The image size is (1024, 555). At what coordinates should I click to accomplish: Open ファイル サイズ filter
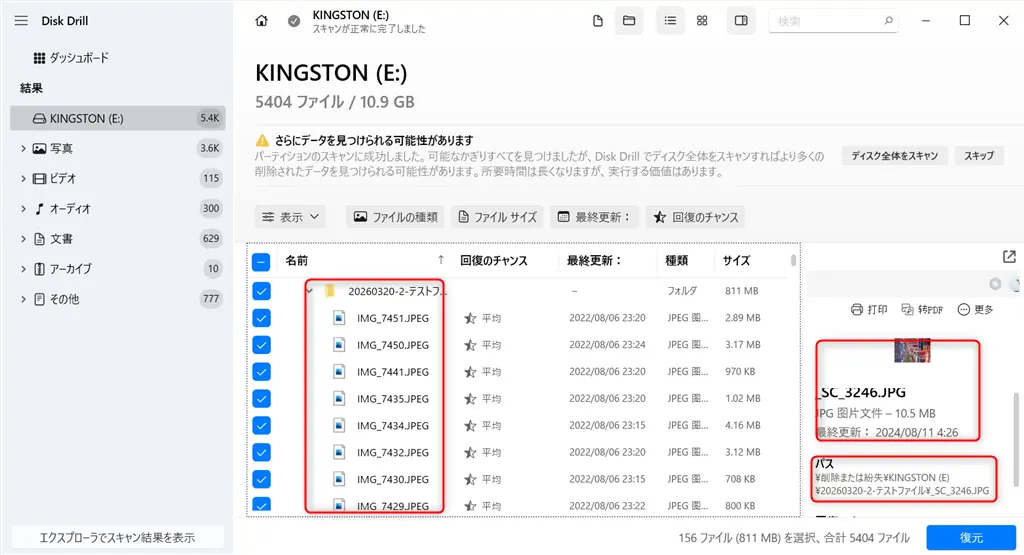pos(498,217)
